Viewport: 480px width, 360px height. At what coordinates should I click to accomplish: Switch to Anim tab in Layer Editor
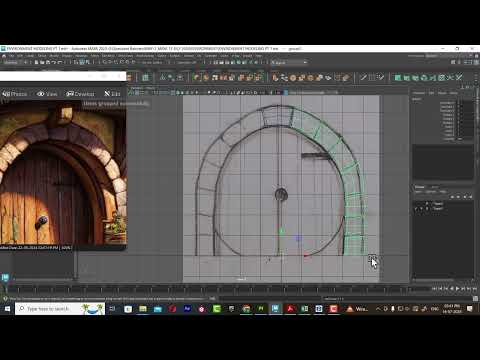(x=435, y=187)
